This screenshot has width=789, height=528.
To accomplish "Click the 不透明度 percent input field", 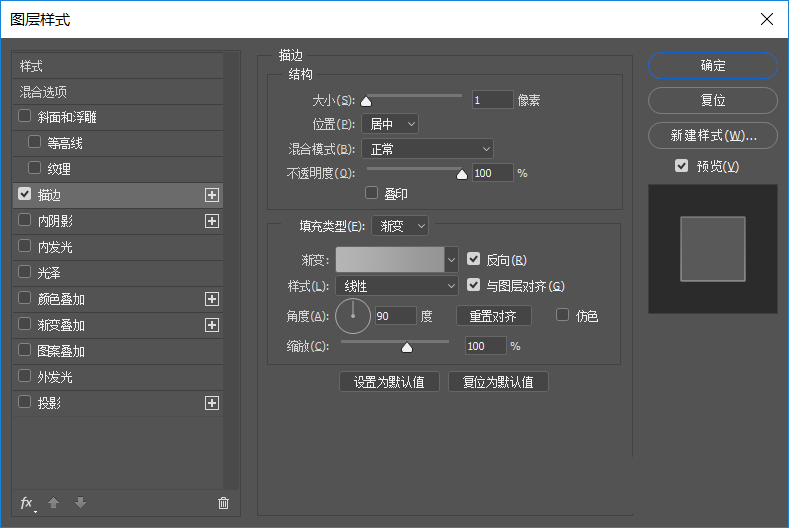I will point(492,173).
